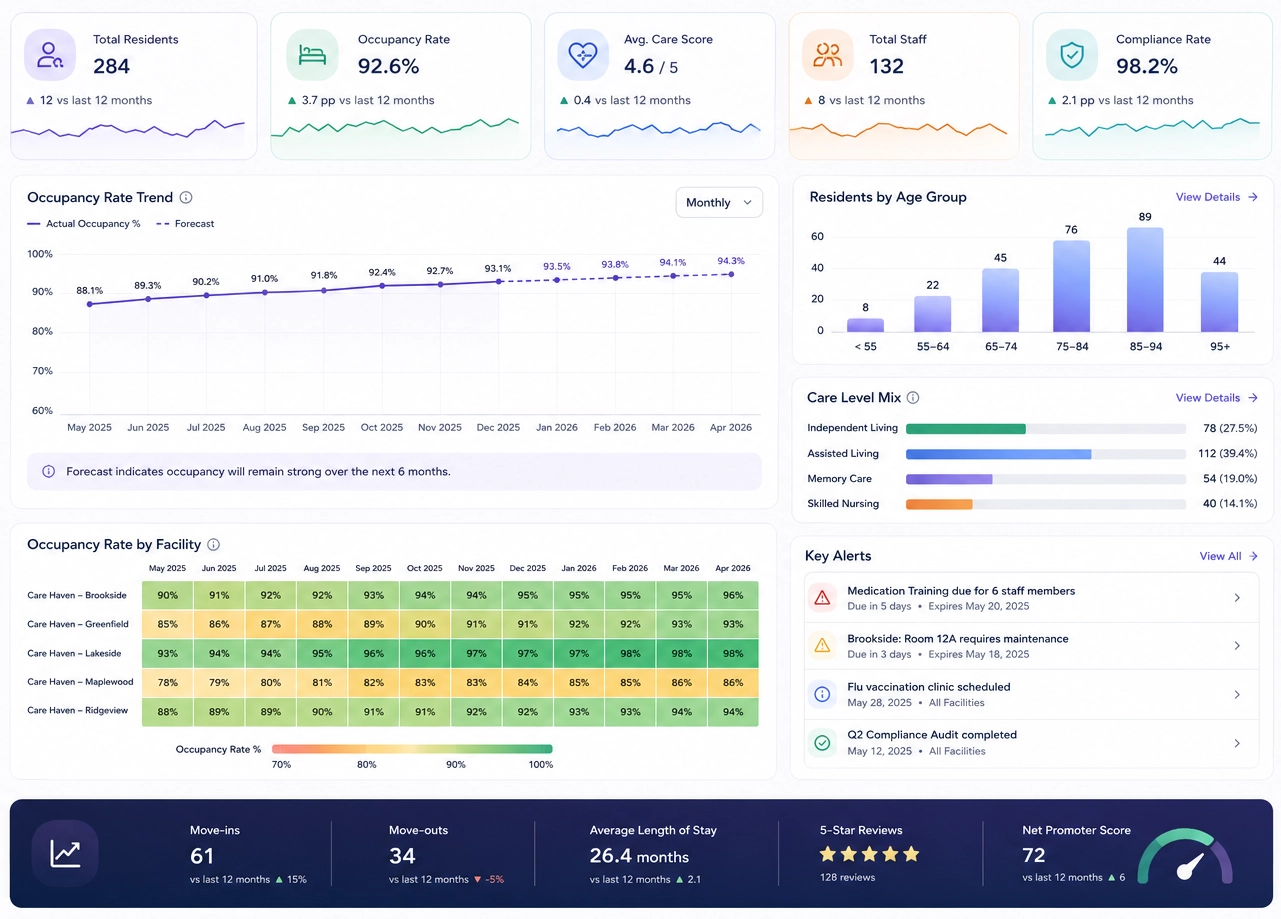This screenshot has height=919, width=1281.
Task: Open info tooltip beside Occupancy Rate by Facility
Action: (x=213, y=545)
